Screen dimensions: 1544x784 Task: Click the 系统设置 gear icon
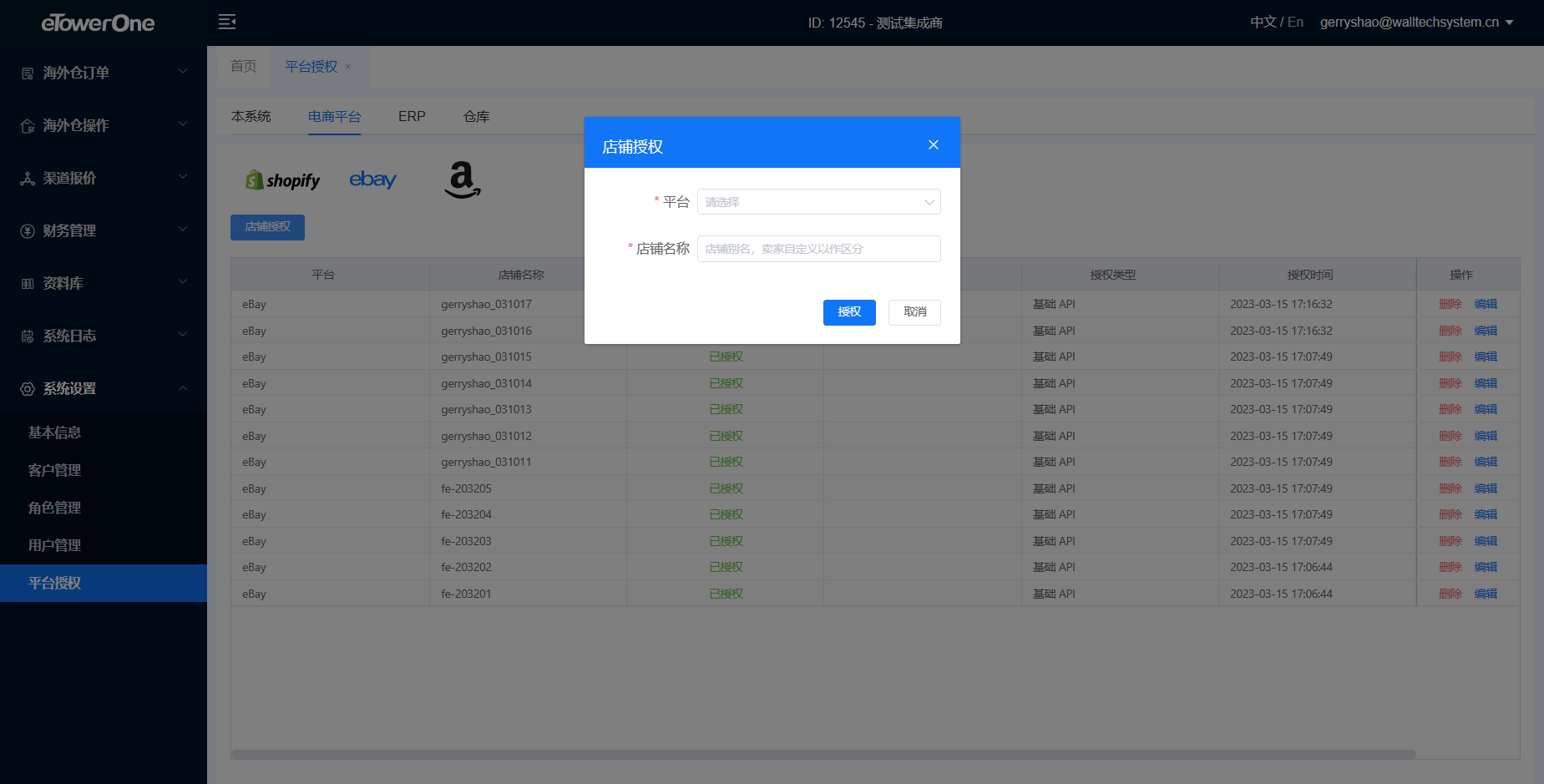(x=28, y=389)
